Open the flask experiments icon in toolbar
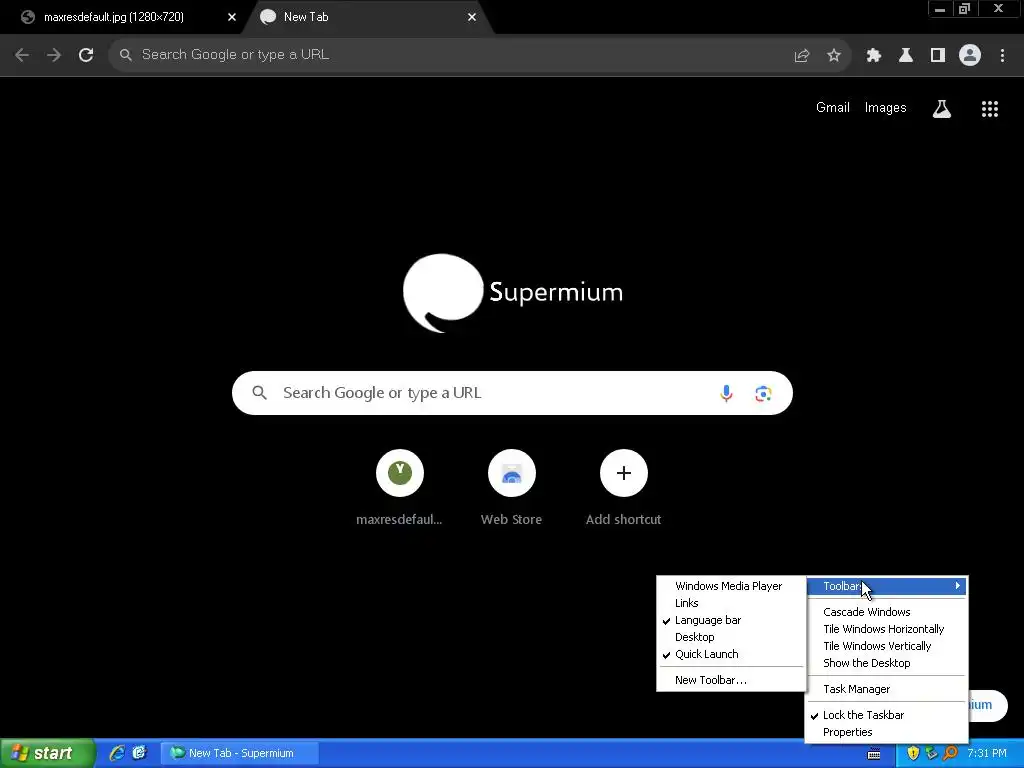Image resolution: width=1024 pixels, height=768 pixels. (x=905, y=56)
